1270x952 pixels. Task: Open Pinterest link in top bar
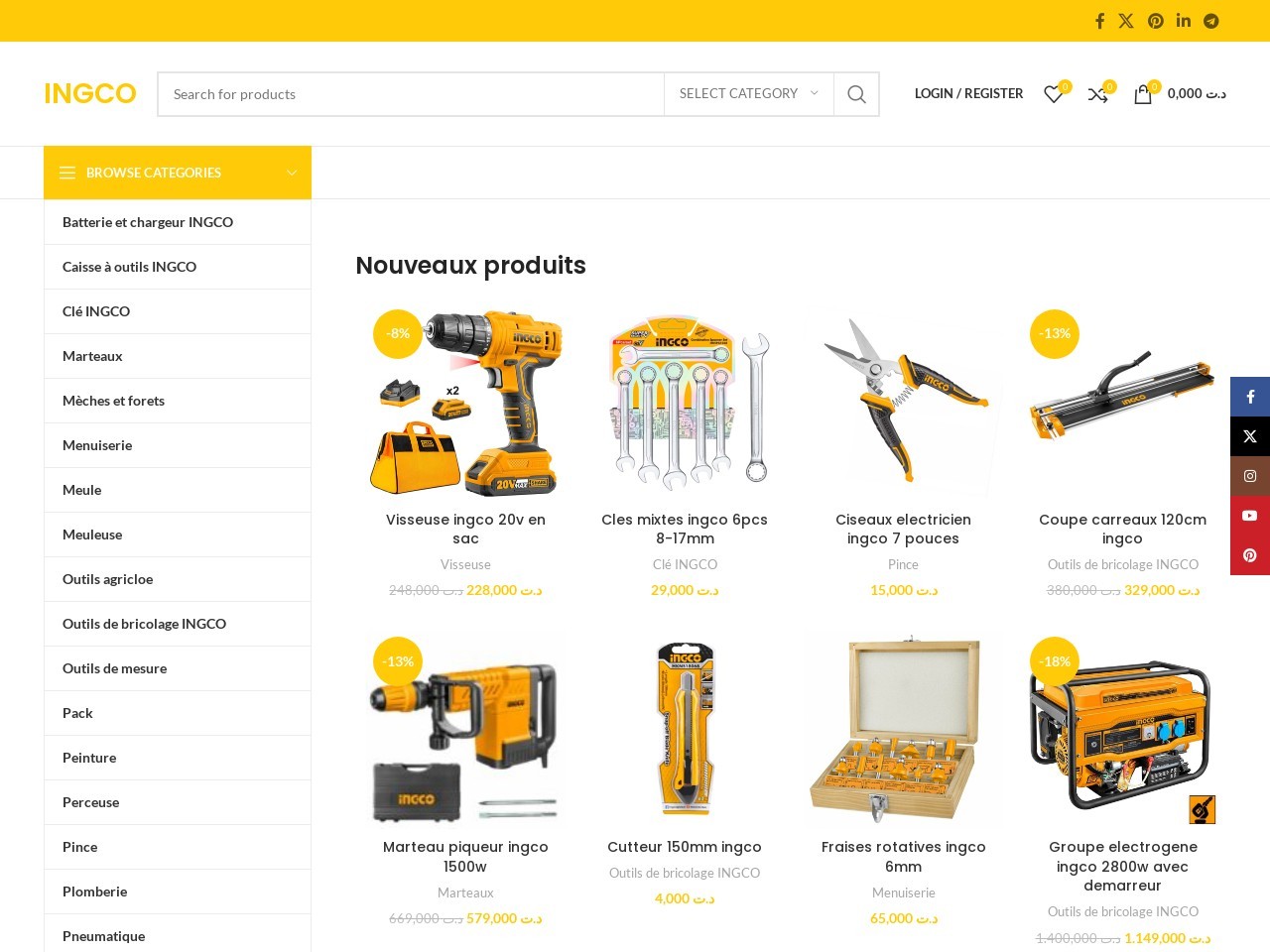(1156, 21)
